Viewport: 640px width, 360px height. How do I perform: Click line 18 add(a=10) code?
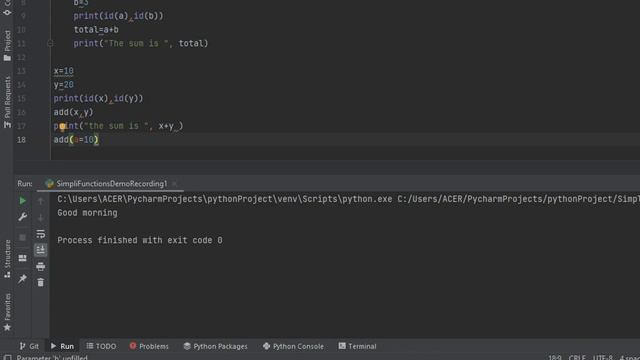pos(76,140)
